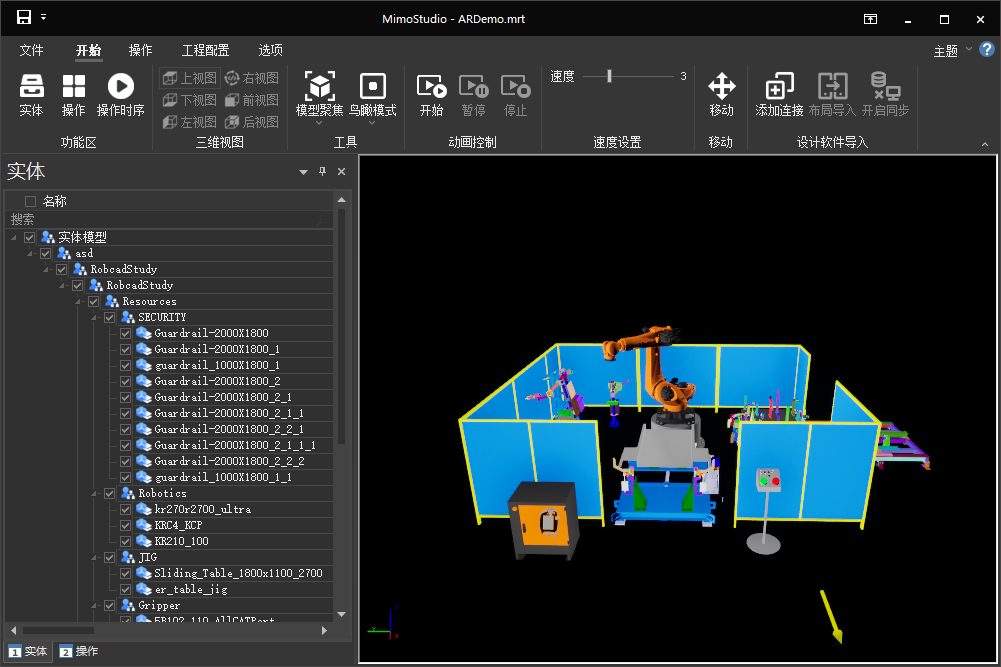Switch to the 工程配置 ribbon tab

click(x=205, y=50)
